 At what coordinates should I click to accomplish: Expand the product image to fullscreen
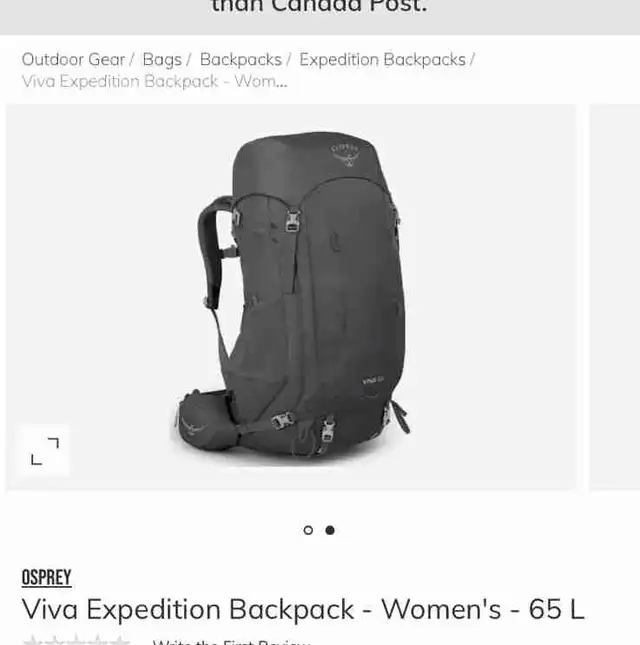[45, 451]
